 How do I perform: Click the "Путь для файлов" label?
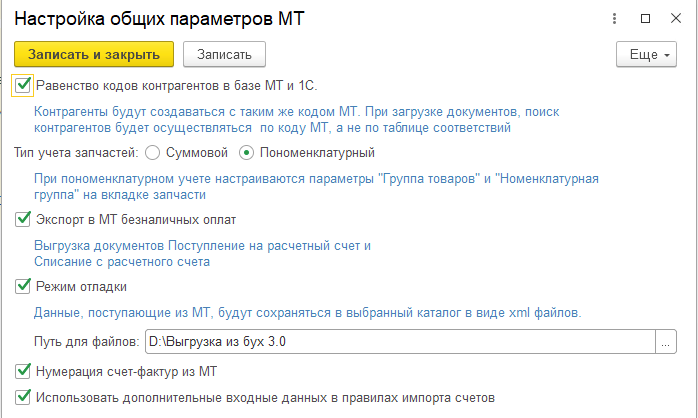coord(86,343)
